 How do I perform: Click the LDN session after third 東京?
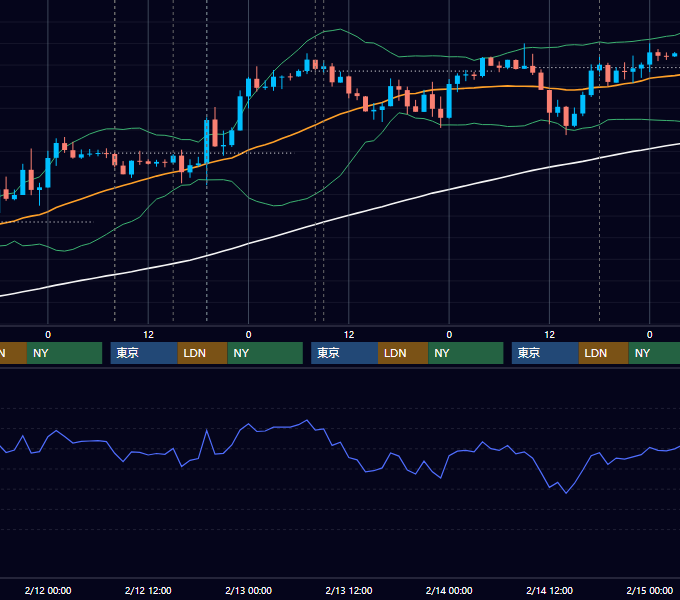pos(604,353)
